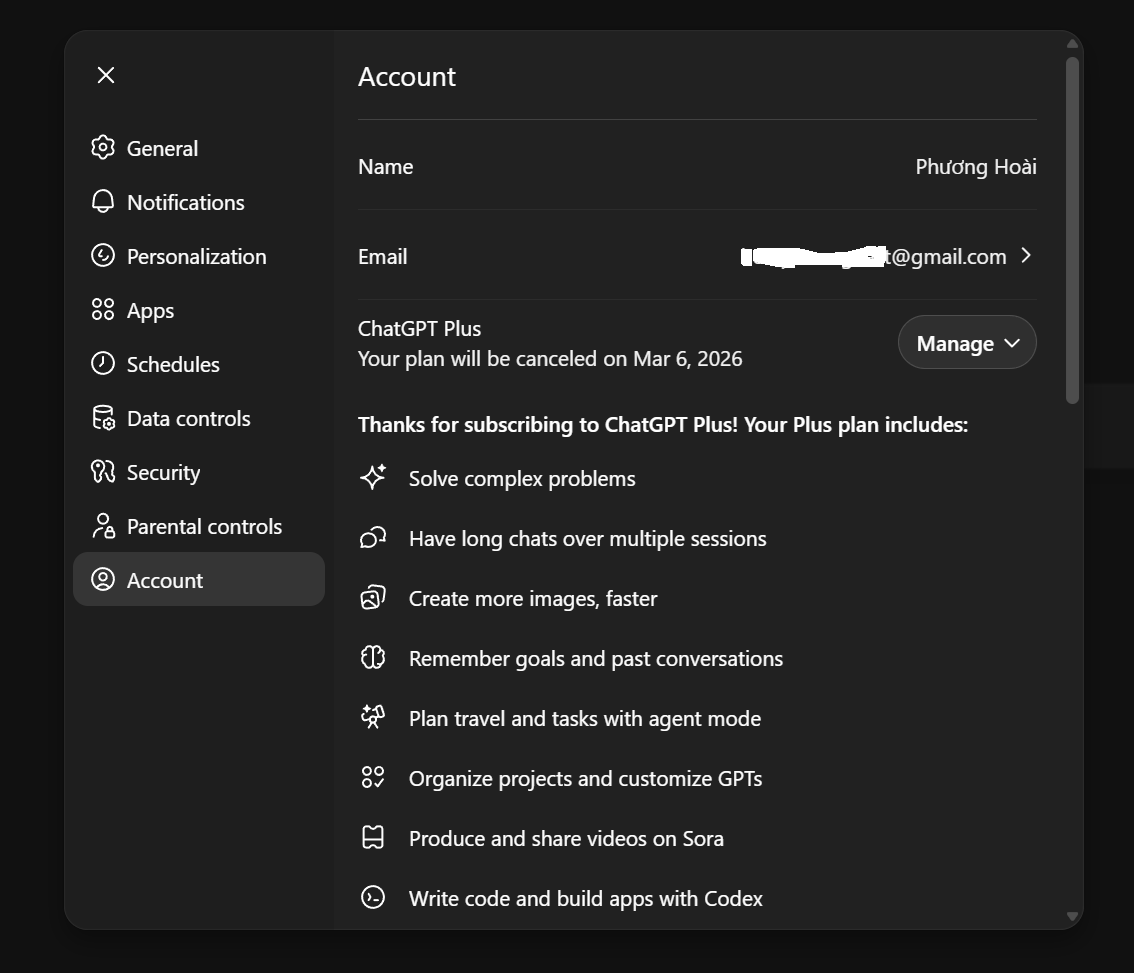Close the settings dialog with the X icon
Screen dimensions: 1134x973
point(106,75)
